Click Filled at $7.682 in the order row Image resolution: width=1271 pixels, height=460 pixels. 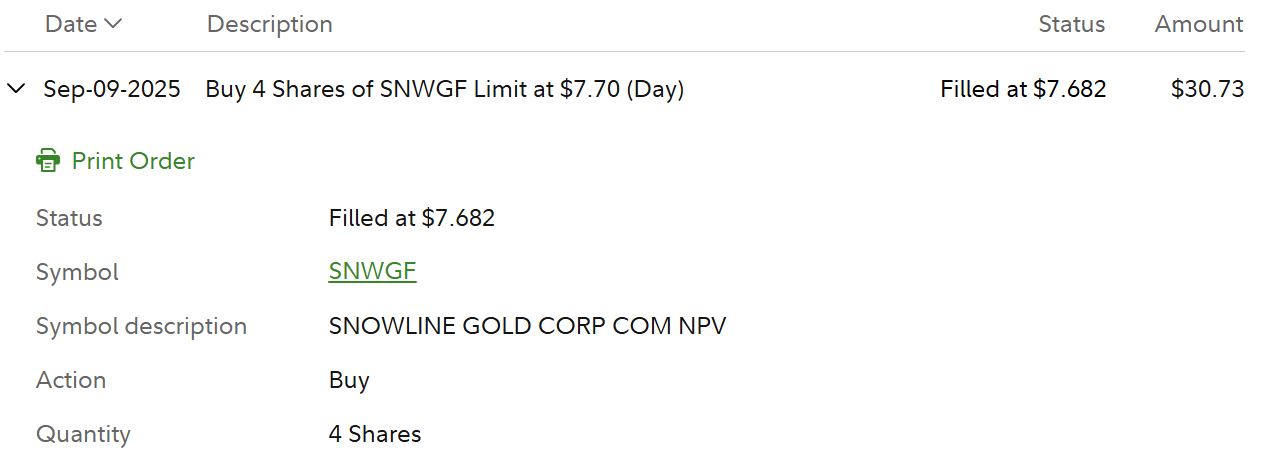pyautogui.click(x=1022, y=89)
